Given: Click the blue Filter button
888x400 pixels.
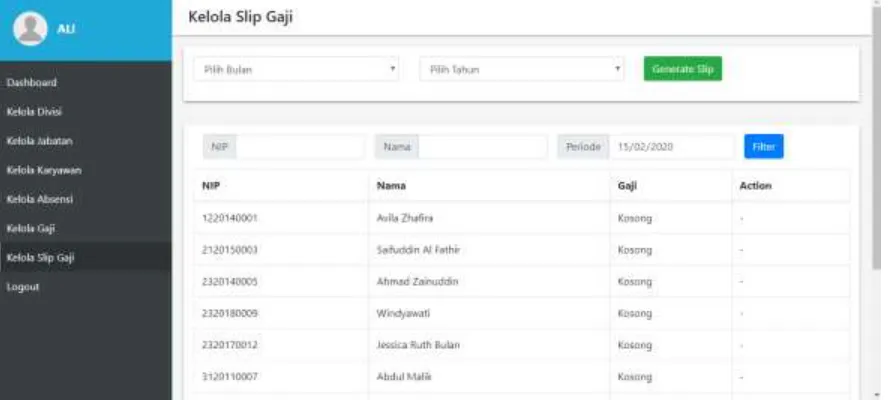Looking at the screenshot, I should 763,147.
